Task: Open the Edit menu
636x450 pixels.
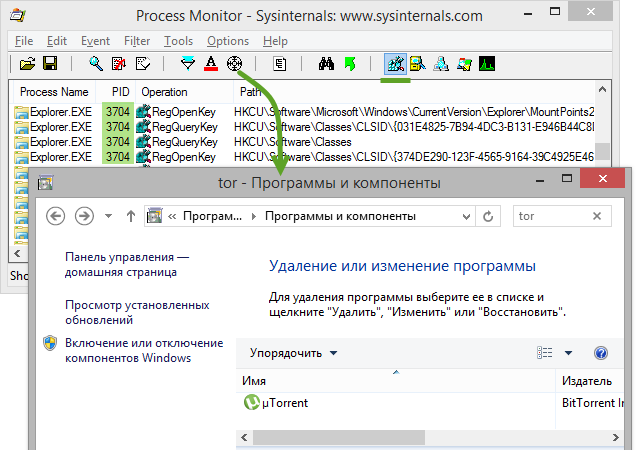Action: click(x=57, y=41)
